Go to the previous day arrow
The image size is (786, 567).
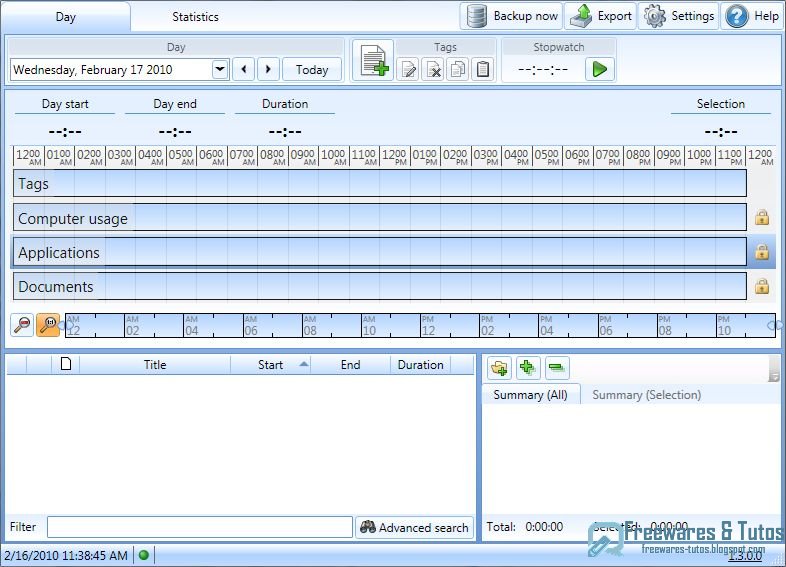point(244,69)
